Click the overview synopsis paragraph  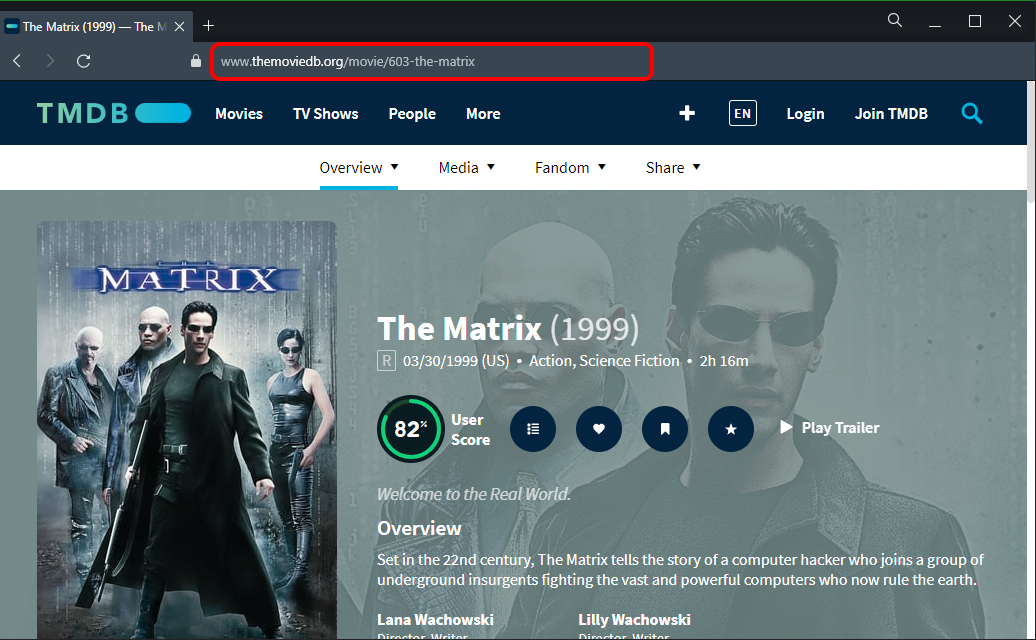(x=681, y=569)
